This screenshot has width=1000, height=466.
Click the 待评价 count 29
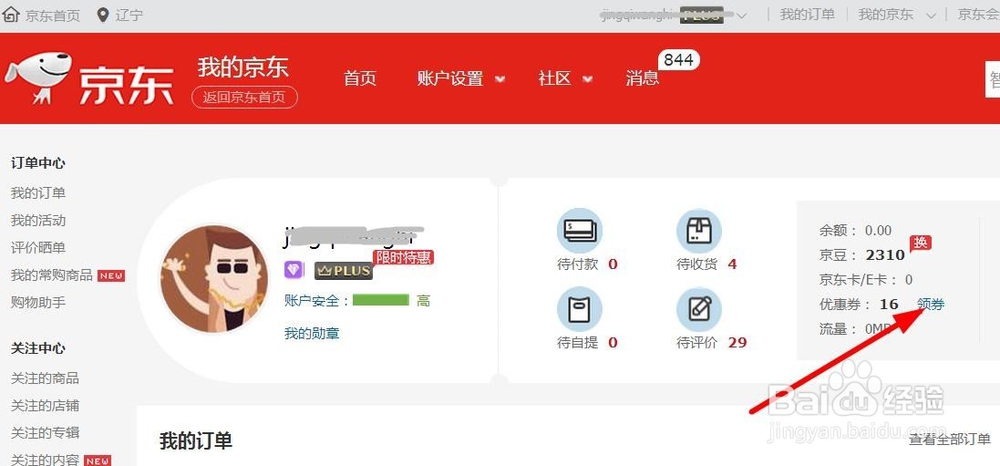pyautogui.click(x=737, y=343)
